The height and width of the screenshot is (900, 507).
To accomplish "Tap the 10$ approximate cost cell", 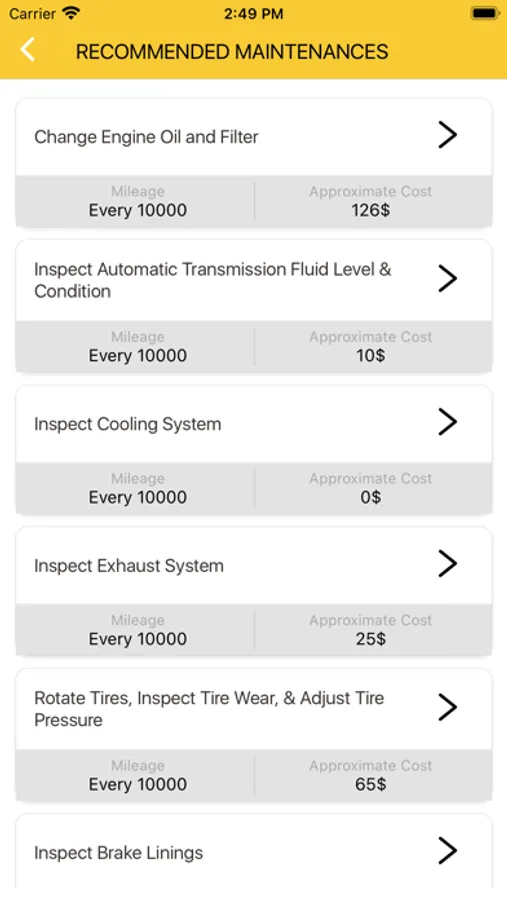I will click(371, 355).
